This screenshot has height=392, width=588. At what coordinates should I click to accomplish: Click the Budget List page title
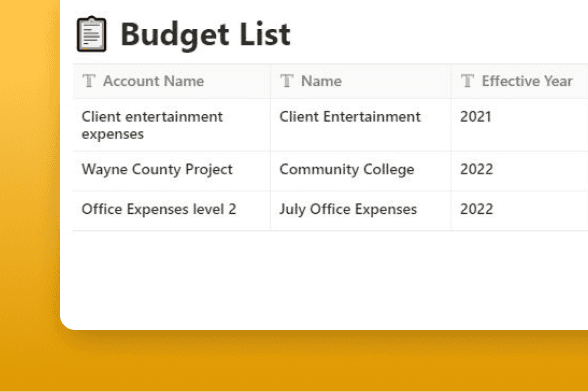tap(206, 35)
